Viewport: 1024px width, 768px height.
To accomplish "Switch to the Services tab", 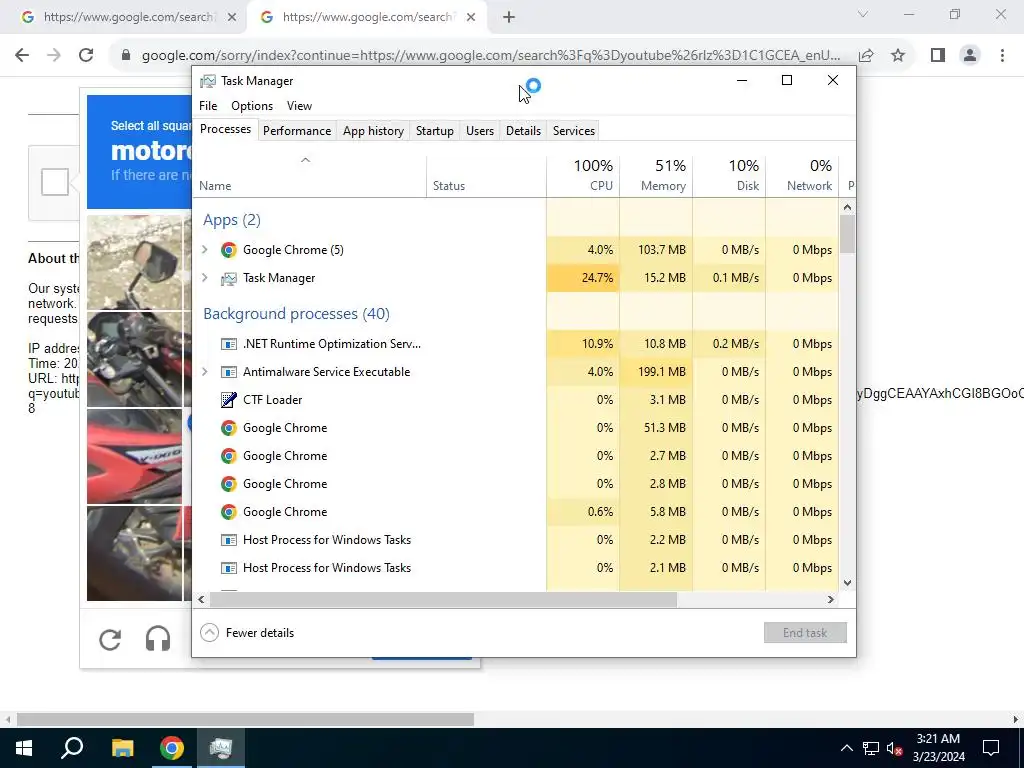I will (x=574, y=131).
